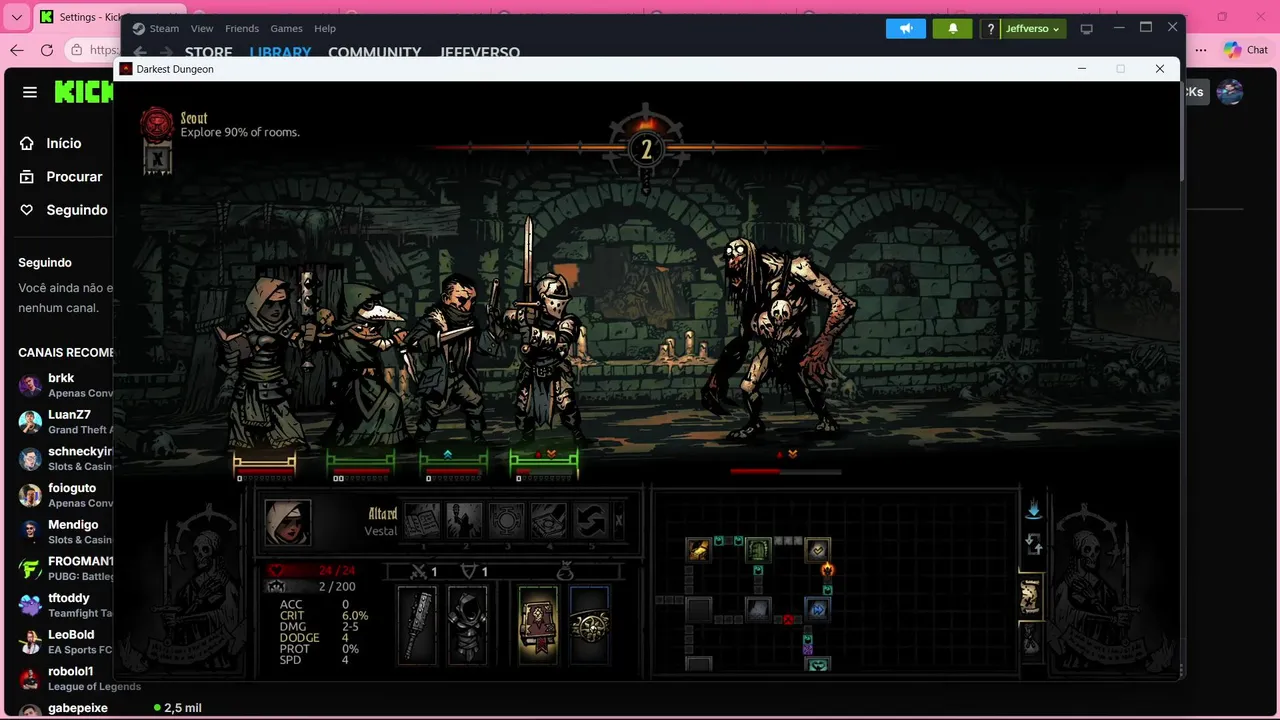This screenshot has width=1280, height=720.
Task: Open the Games menu in Steam
Action: pyautogui.click(x=287, y=28)
